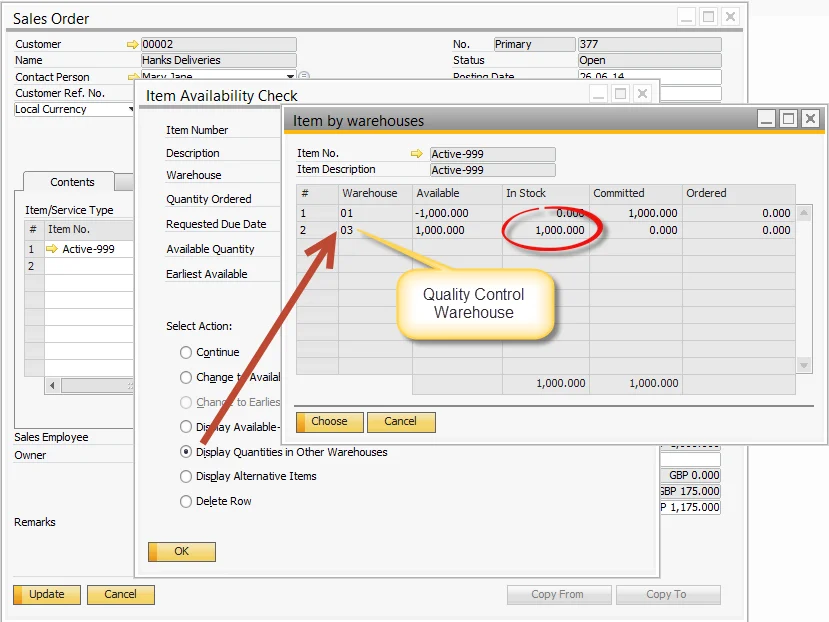Screen dimensions: 829x622
Task: Select the Continue radio option
Action: tap(186, 352)
